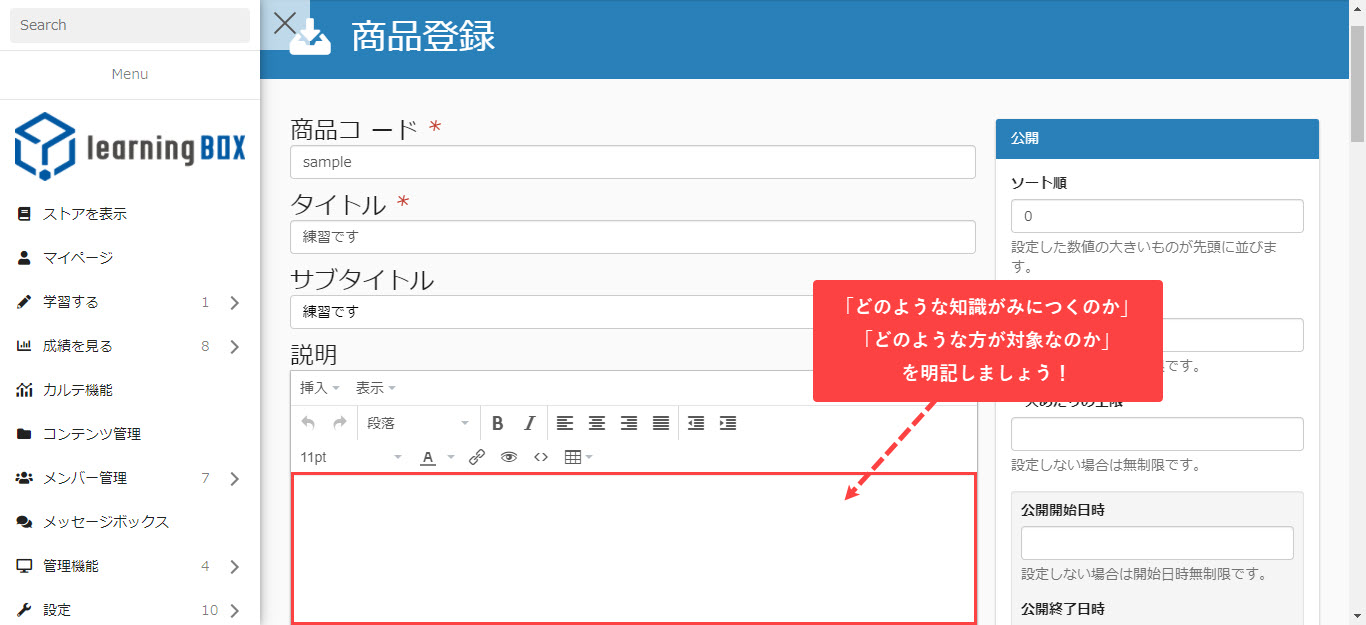The image size is (1366, 625).
Task: Toggle preview with the eye icon
Action: point(509,457)
